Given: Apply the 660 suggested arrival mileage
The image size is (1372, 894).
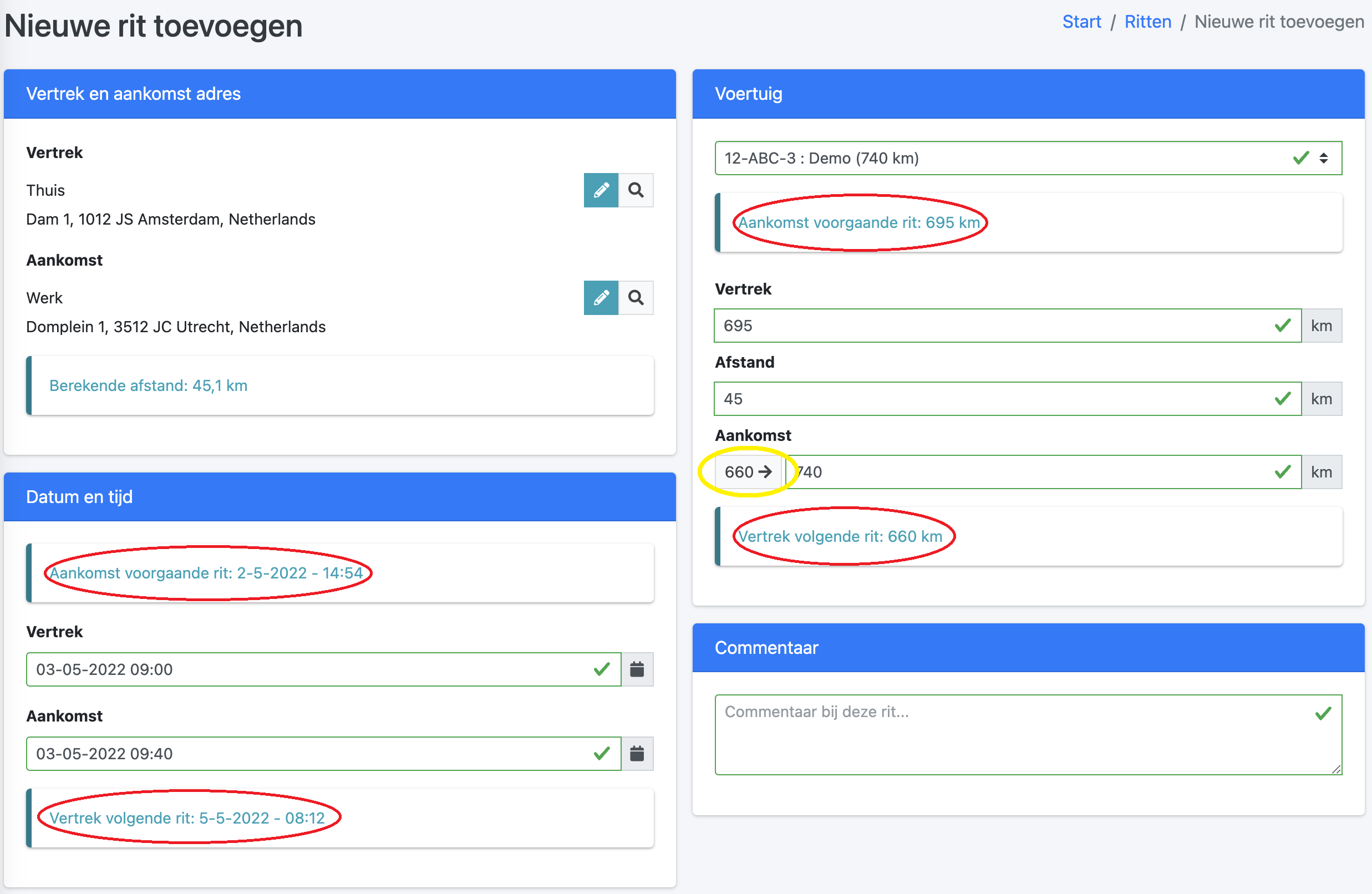Looking at the screenshot, I should coord(748,472).
